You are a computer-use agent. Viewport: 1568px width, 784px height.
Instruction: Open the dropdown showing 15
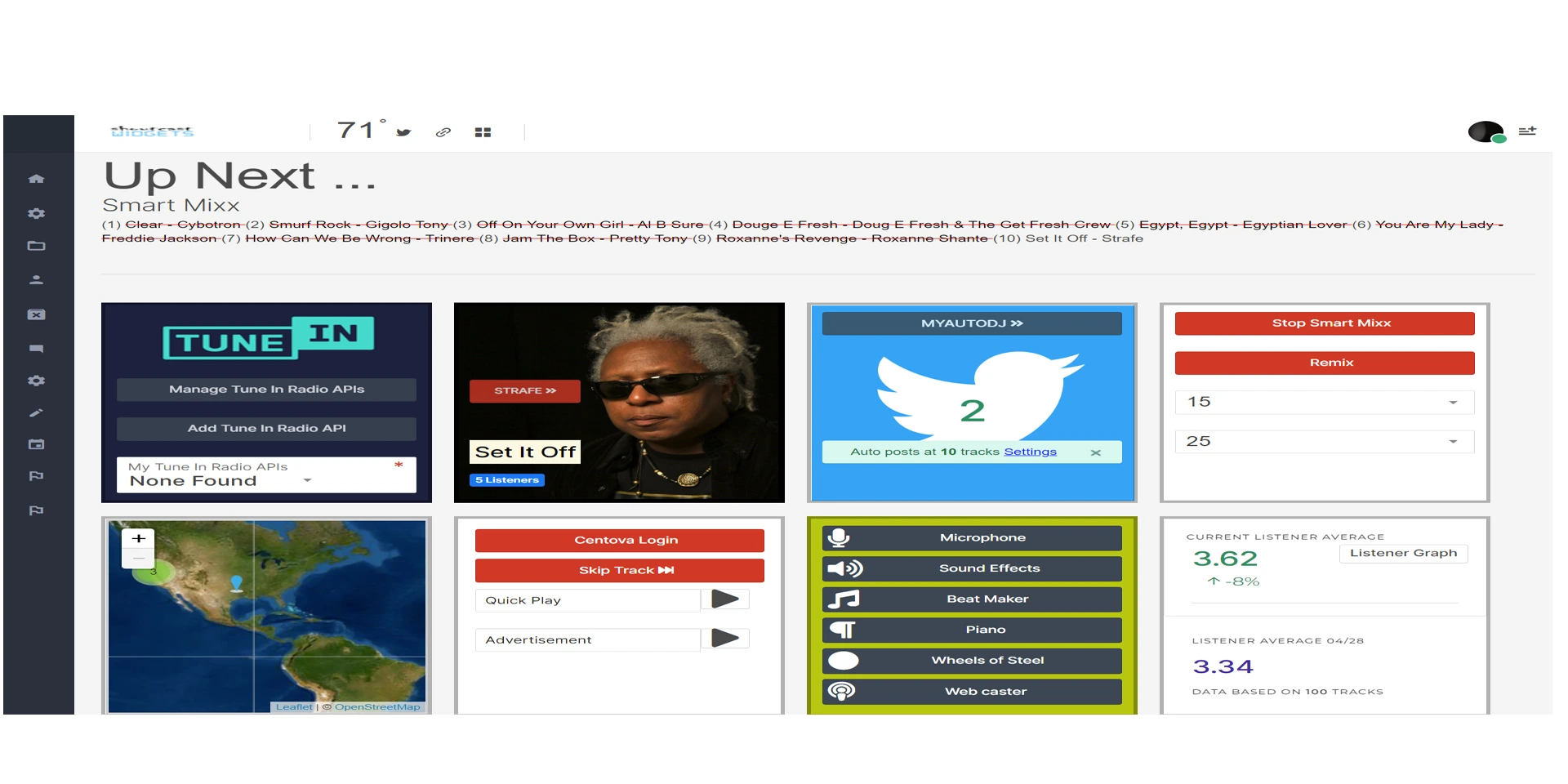click(1325, 402)
